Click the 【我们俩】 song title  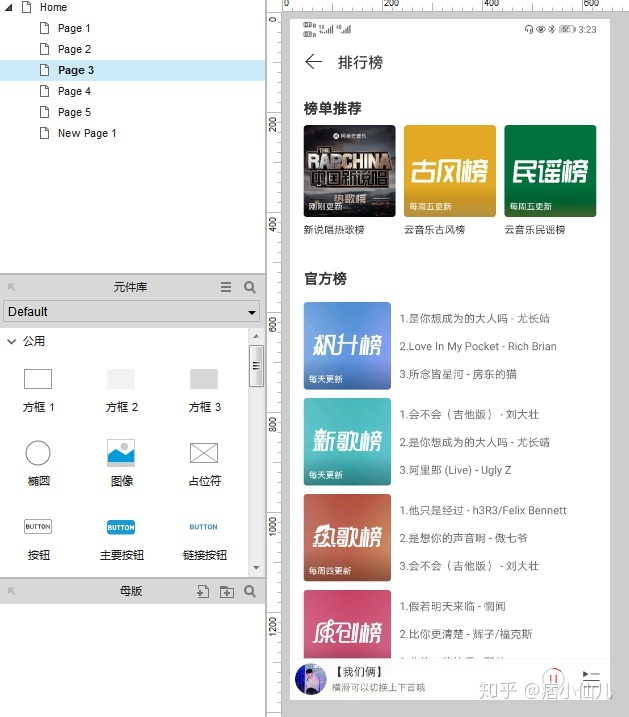[x=359, y=672]
